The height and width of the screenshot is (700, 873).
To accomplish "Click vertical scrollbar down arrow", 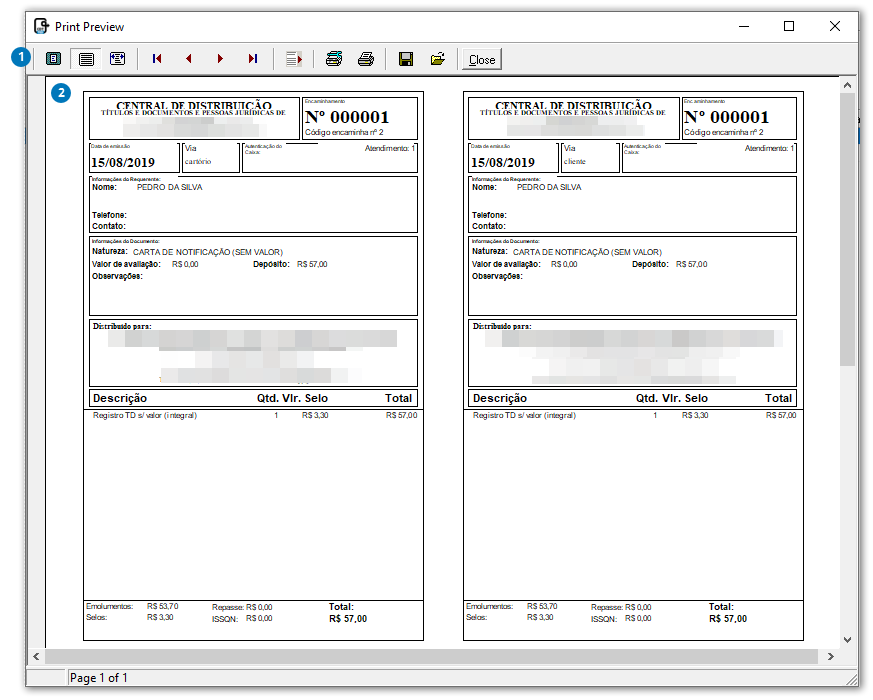I will 847,640.
